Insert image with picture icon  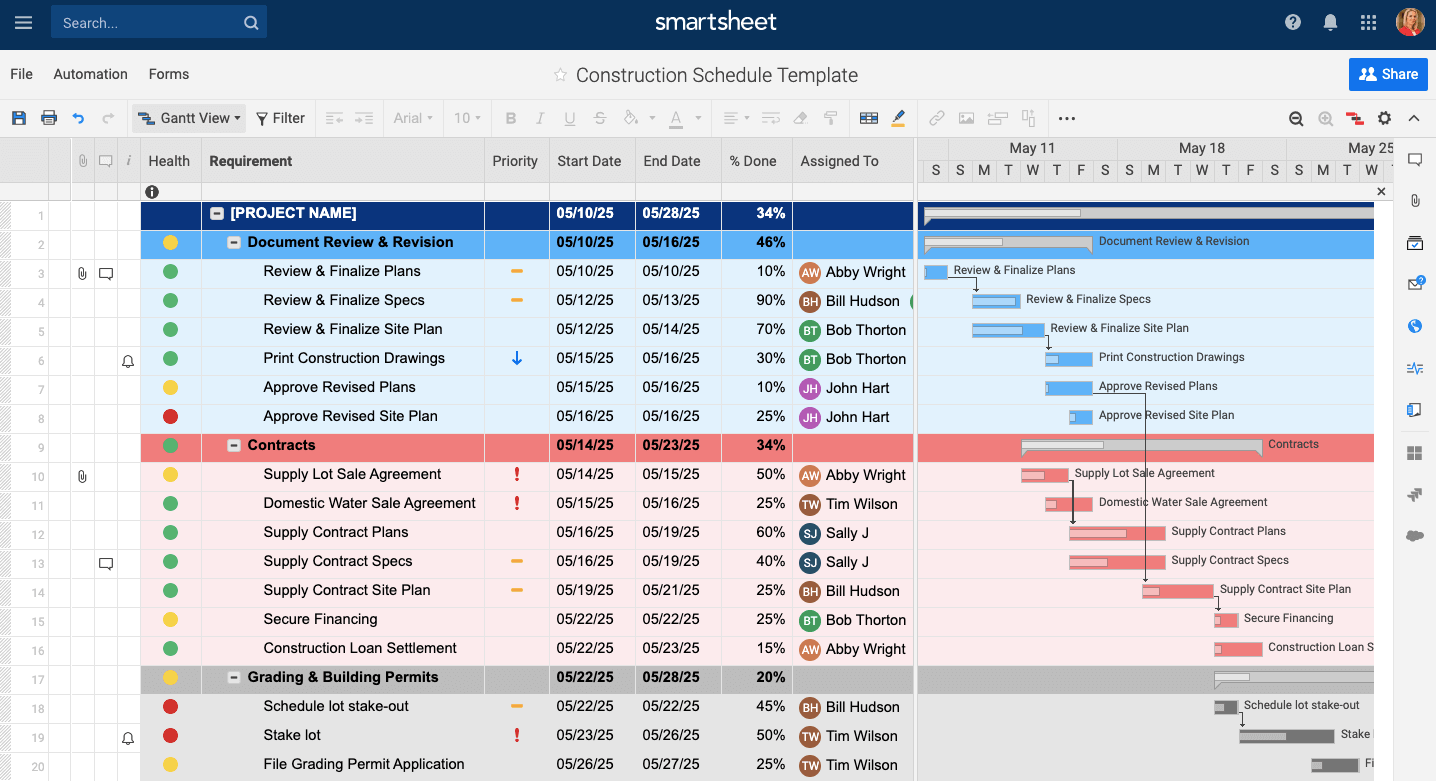click(x=966, y=118)
